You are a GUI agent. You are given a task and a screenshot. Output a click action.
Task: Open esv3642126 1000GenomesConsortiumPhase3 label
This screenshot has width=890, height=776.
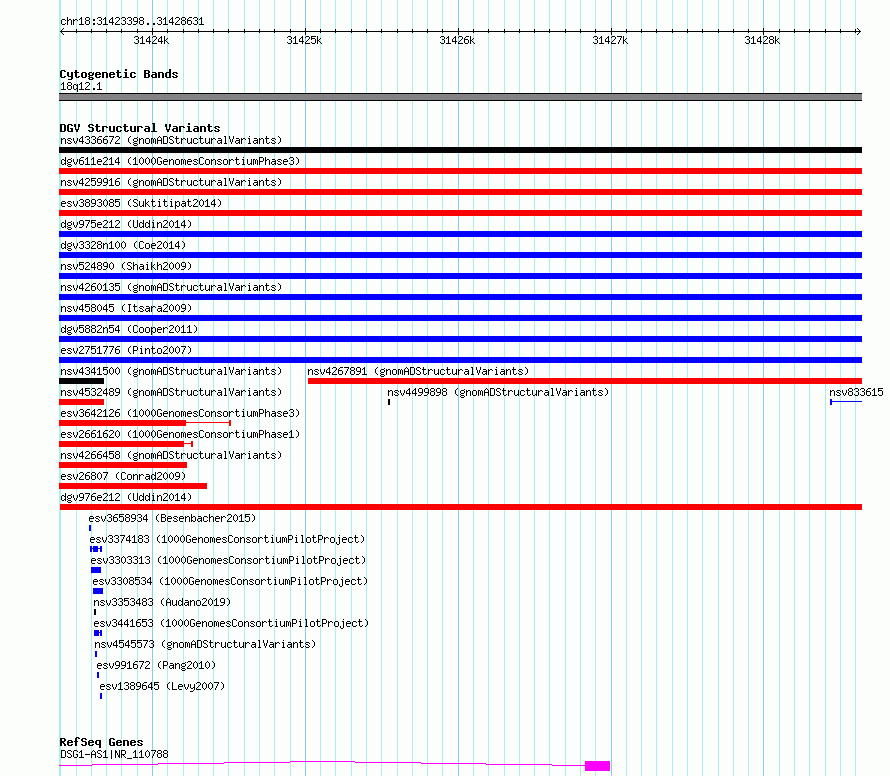pos(180,413)
